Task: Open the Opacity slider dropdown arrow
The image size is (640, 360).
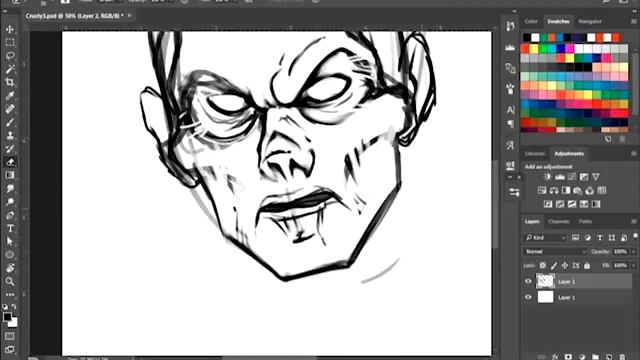Action: pos(633,251)
